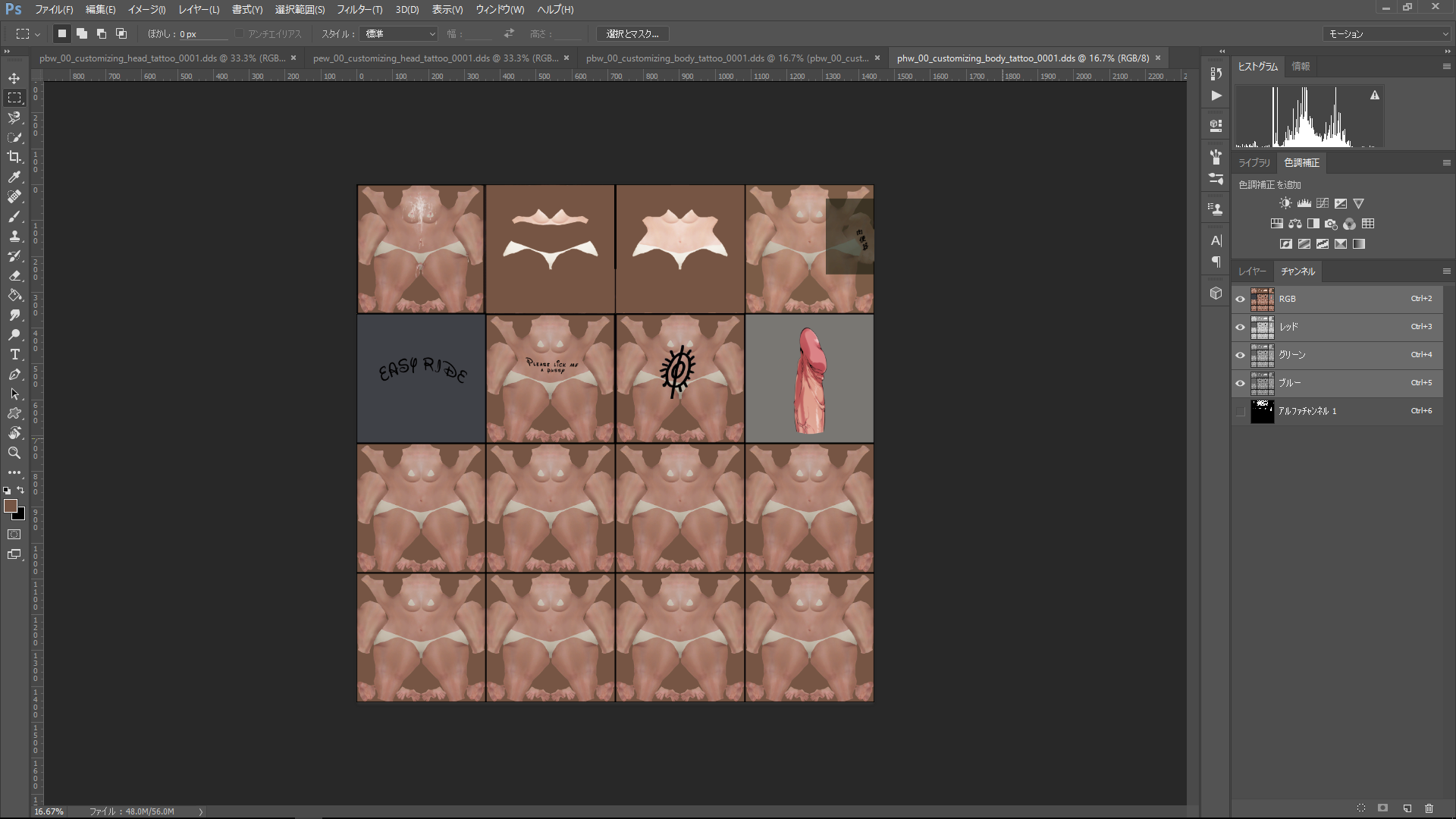
Task: Open the Channels panel options menu
Action: pos(1446,271)
